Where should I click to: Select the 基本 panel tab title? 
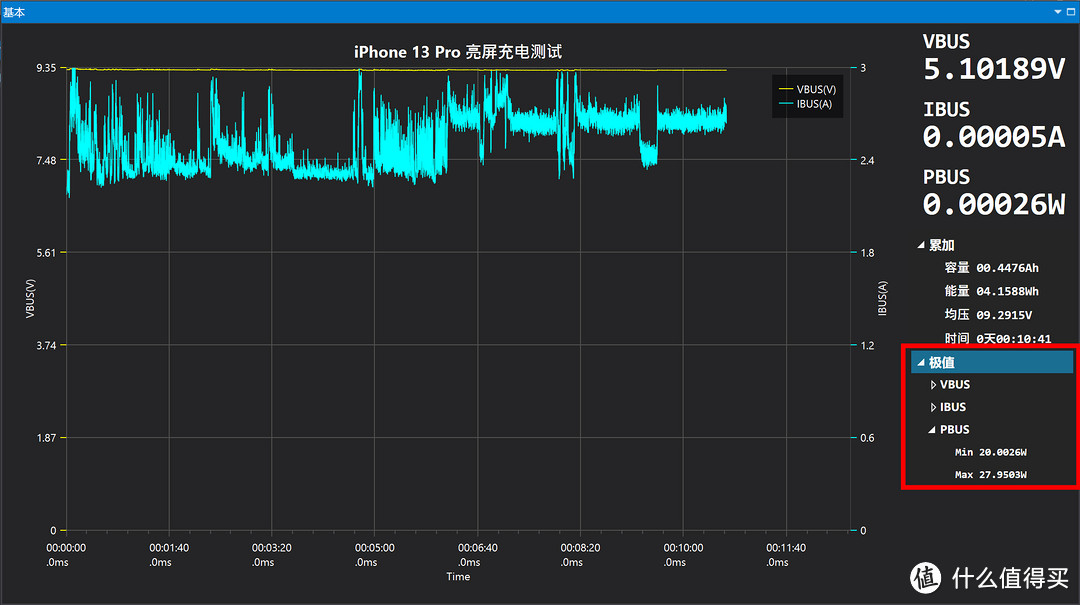click(14, 12)
